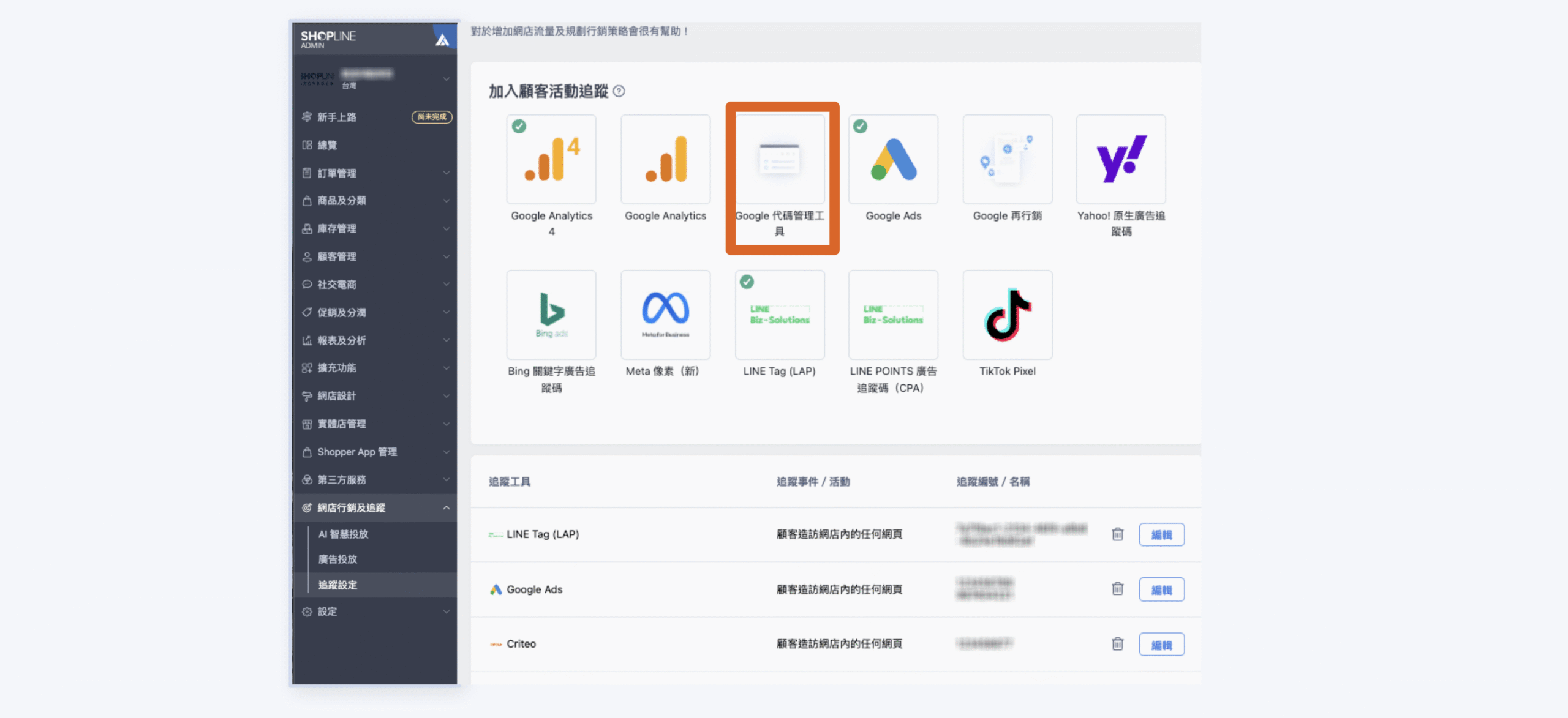The image size is (1568, 718).
Task: Expand the 庫存管理 menu
Action: pyautogui.click(x=374, y=229)
